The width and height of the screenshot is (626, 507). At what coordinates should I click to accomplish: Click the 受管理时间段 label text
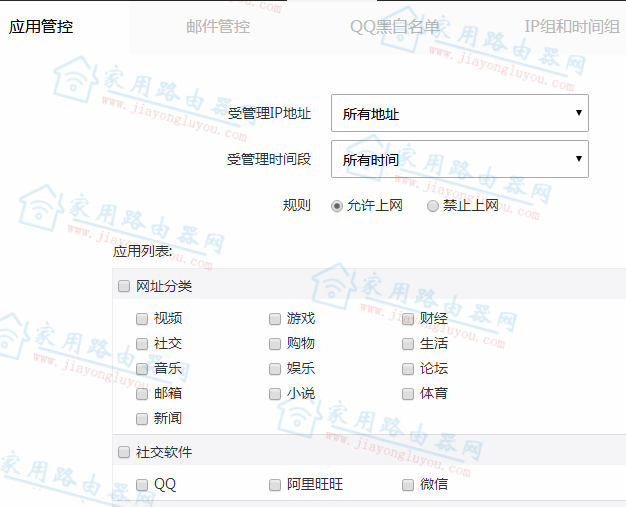[x=269, y=159]
